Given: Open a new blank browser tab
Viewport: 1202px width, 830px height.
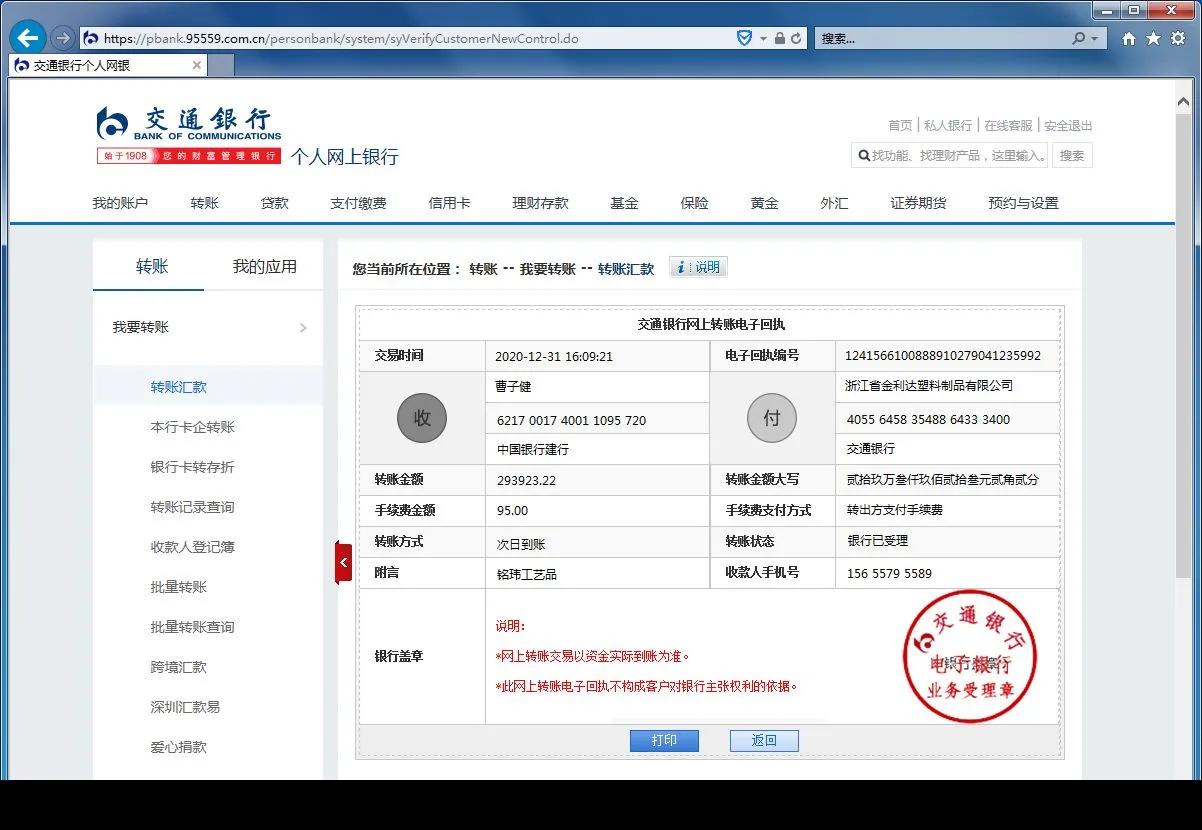Looking at the screenshot, I should [220, 65].
